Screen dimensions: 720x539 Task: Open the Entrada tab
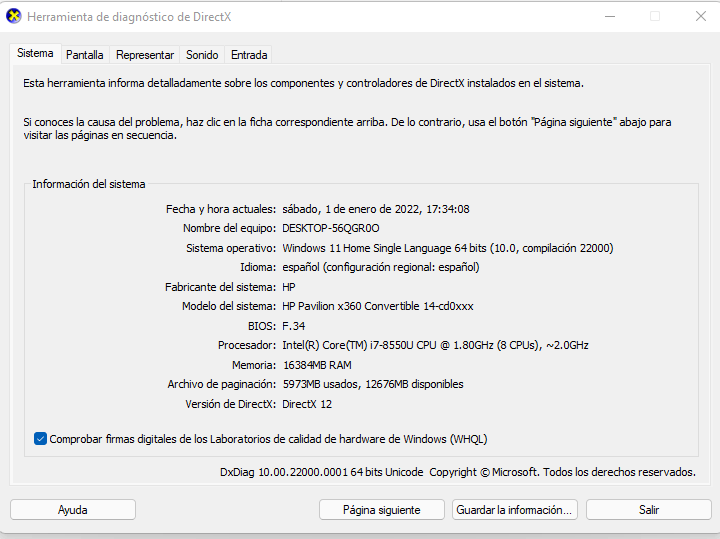tap(249, 55)
